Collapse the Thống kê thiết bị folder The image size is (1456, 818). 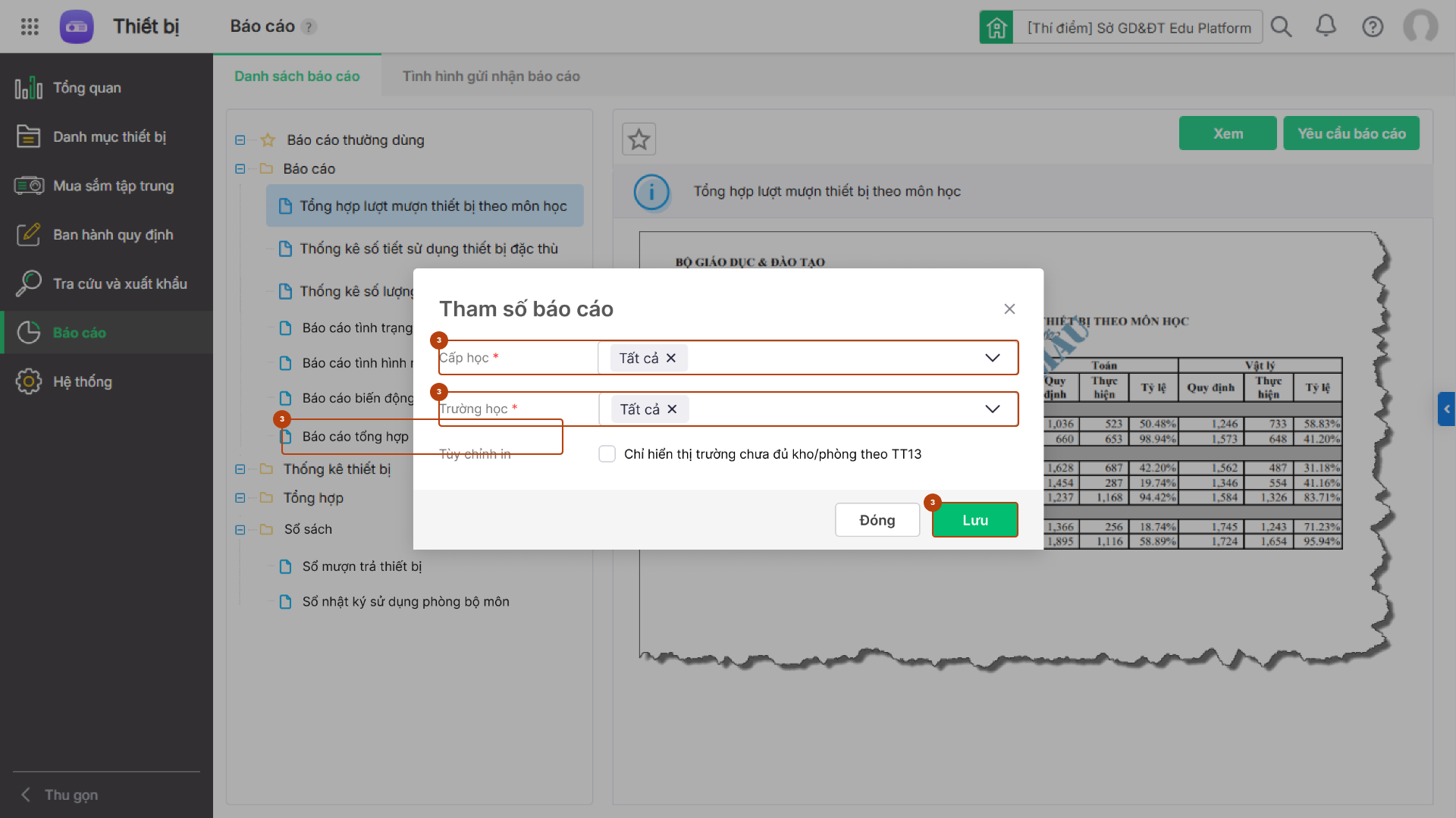point(240,469)
